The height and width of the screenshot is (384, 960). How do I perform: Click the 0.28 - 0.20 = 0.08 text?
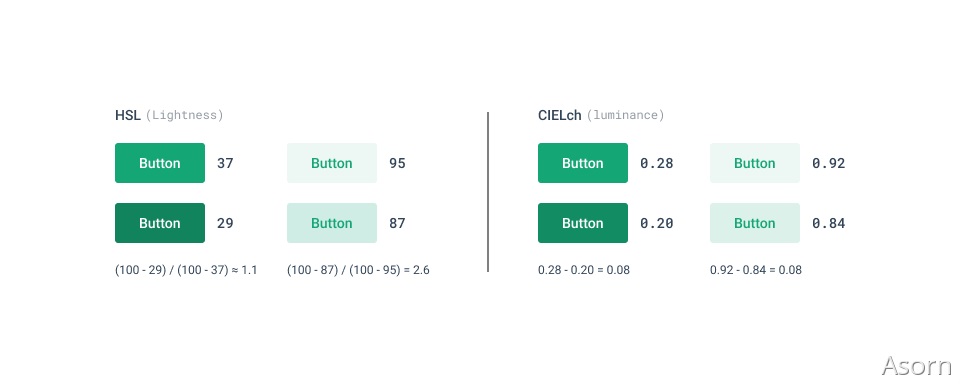click(x=584, y=270)
